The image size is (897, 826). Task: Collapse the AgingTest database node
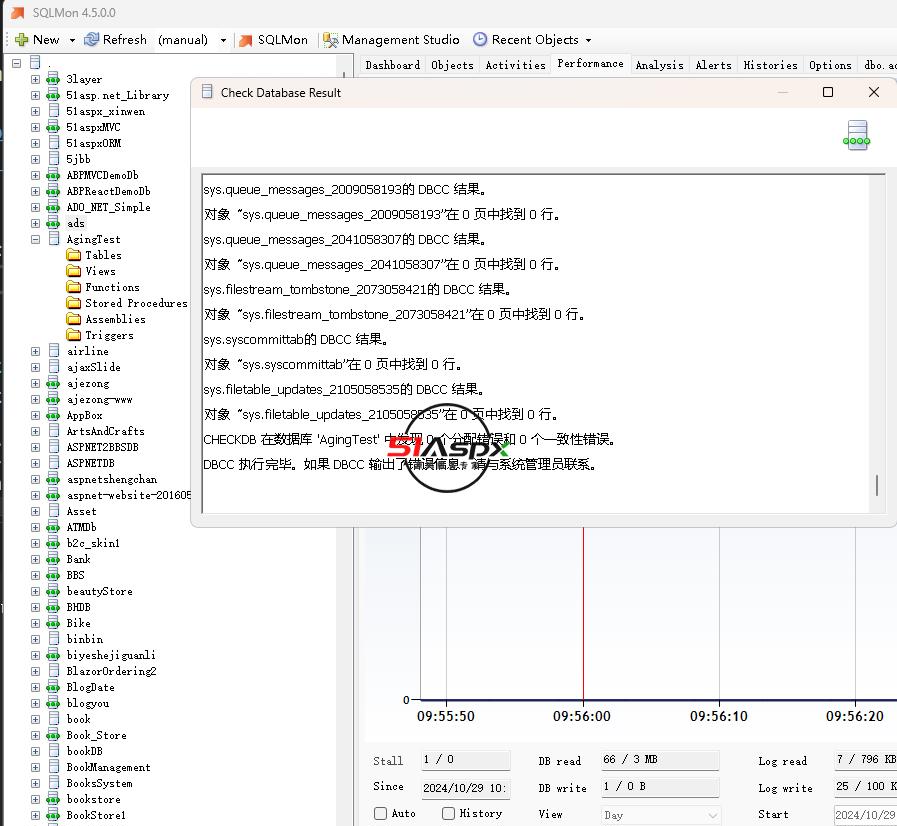36,239
